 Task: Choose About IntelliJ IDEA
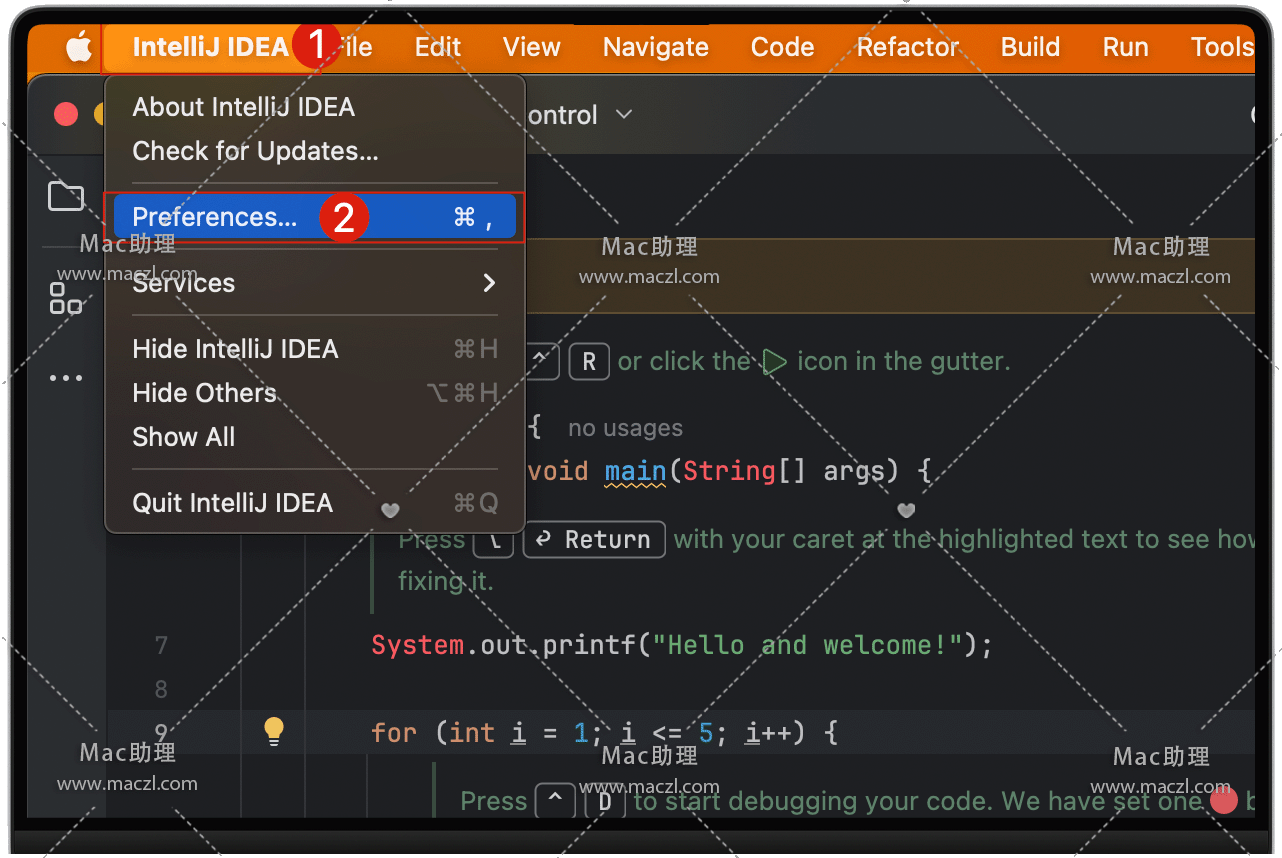pyautogui.click(x=243, y=107)
